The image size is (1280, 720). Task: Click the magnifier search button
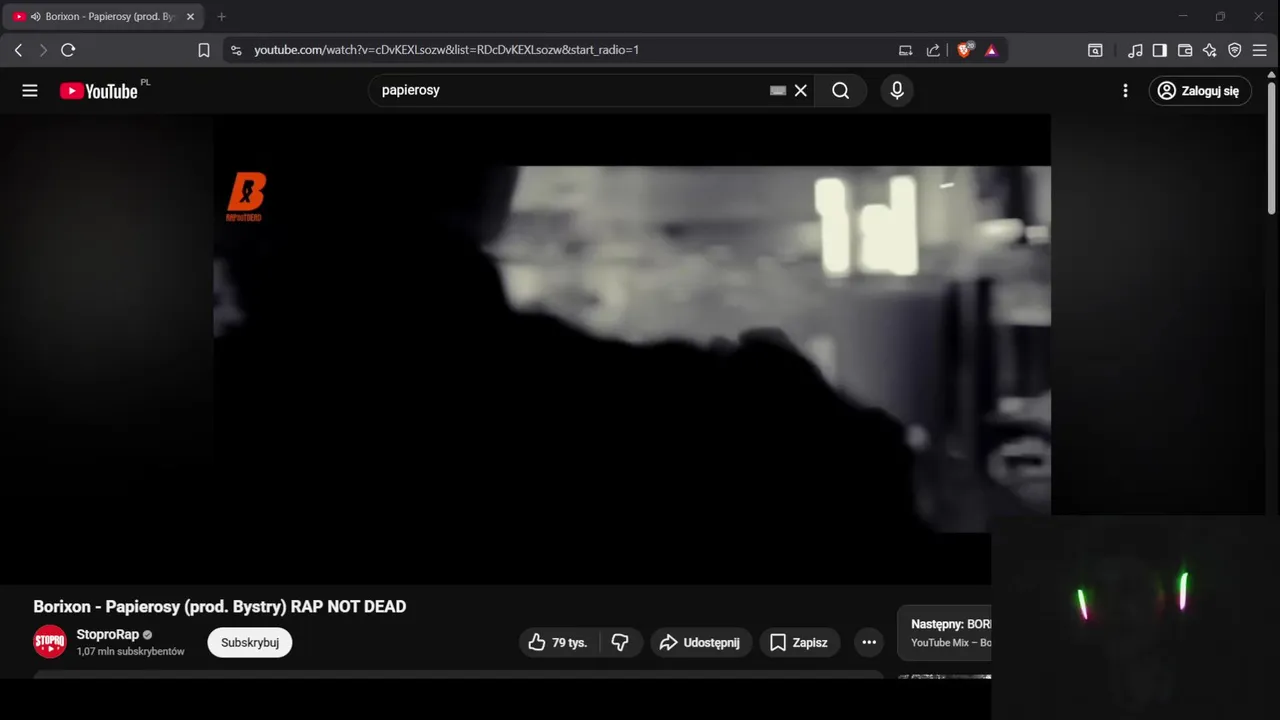pyautogui.click(x=841, y=90)
